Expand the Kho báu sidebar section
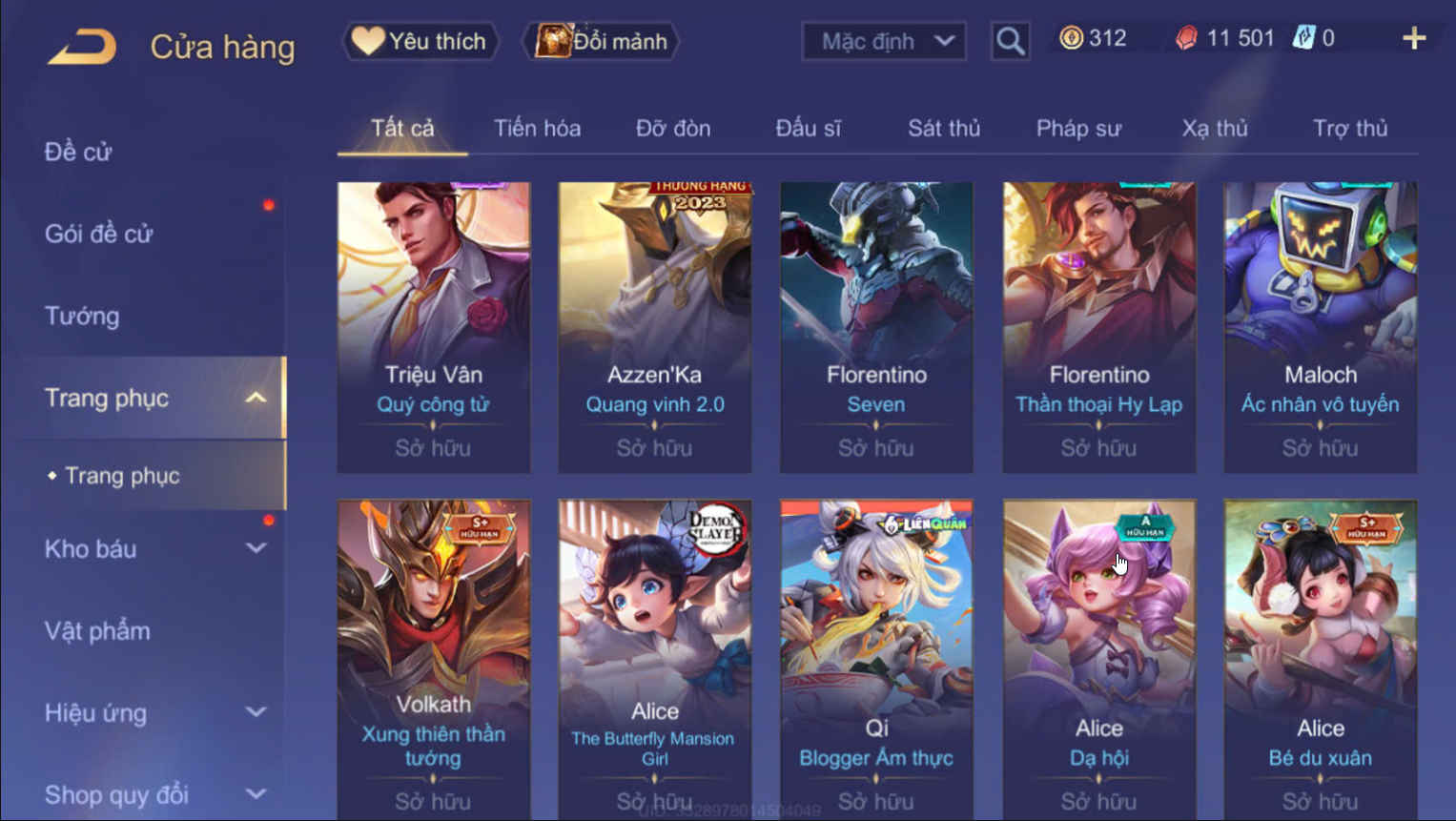The image size is (1456, 821). (256, 548)
